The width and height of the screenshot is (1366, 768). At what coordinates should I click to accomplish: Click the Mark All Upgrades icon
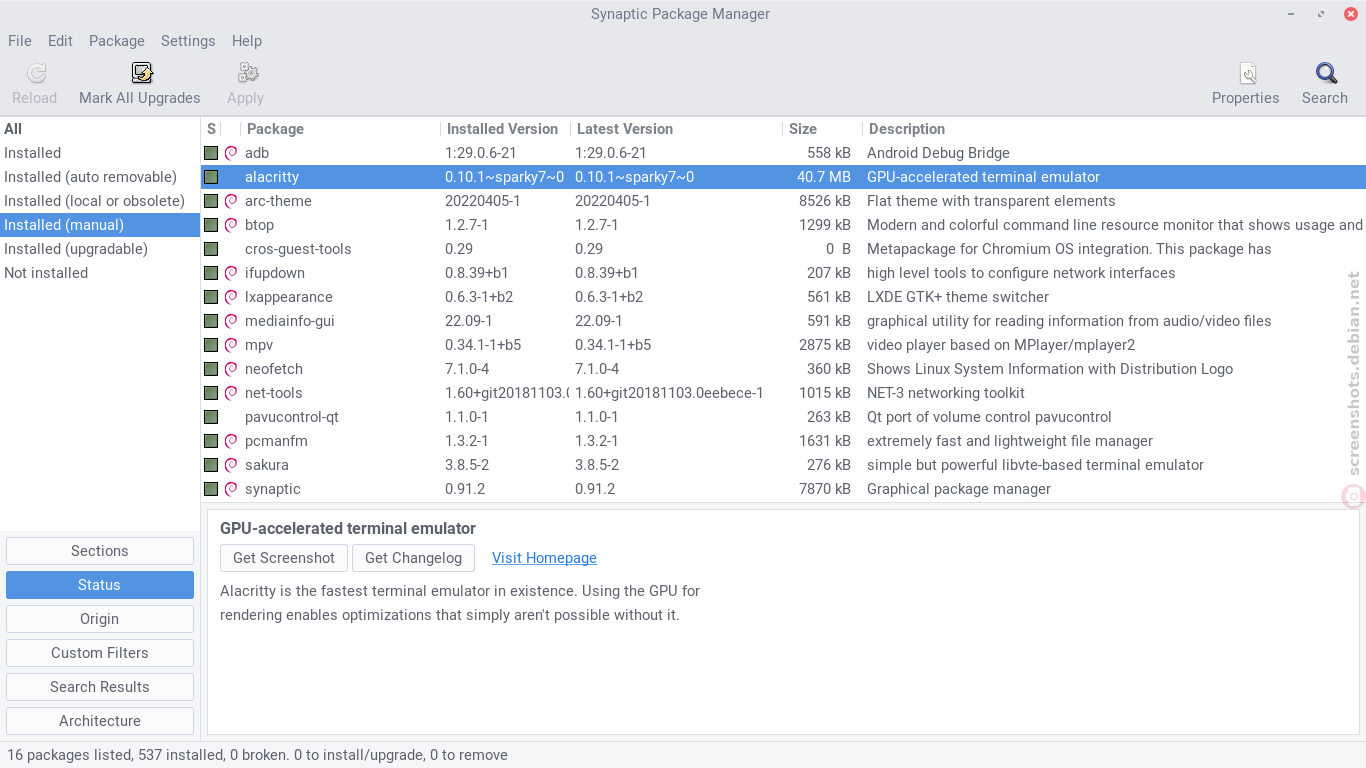click(x=141, y=73)
